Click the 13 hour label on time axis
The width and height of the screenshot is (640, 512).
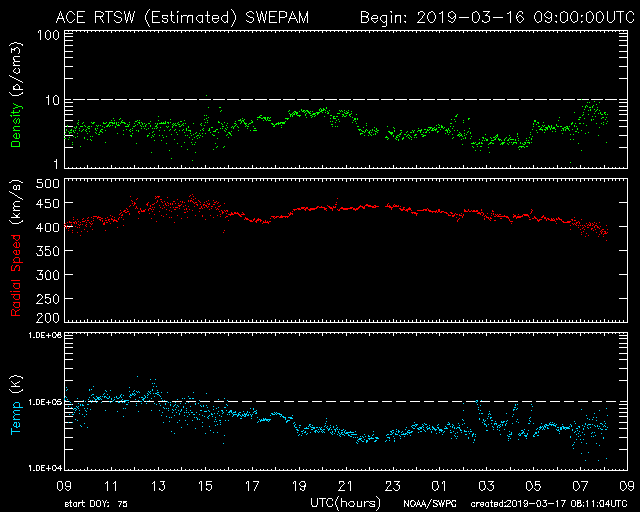click(x=158, y=485)
